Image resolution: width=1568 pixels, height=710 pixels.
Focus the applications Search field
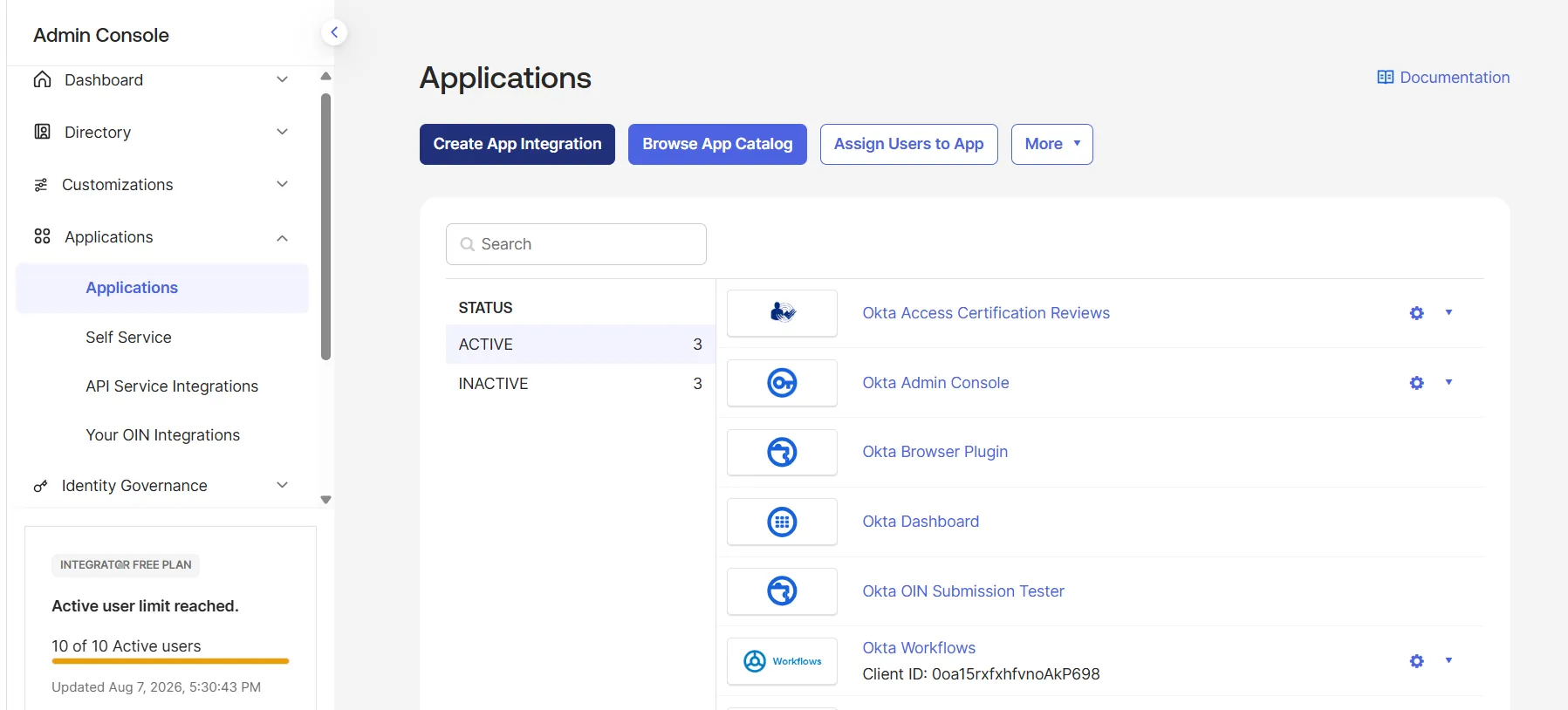[x=576, y=244]
